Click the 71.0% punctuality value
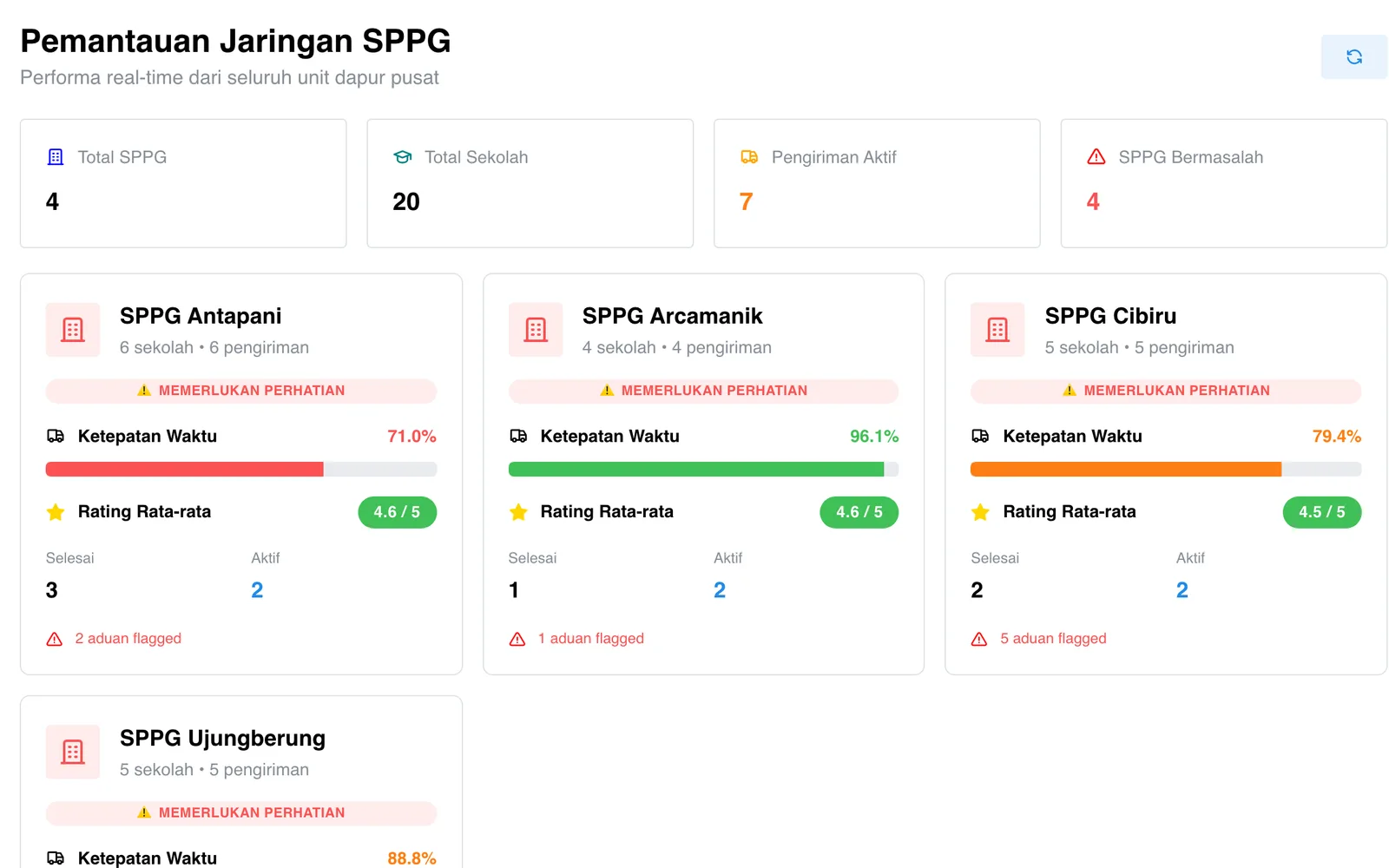Image resolution: width=1389 pixels, height=868 pixels. (x=411, y=436)
